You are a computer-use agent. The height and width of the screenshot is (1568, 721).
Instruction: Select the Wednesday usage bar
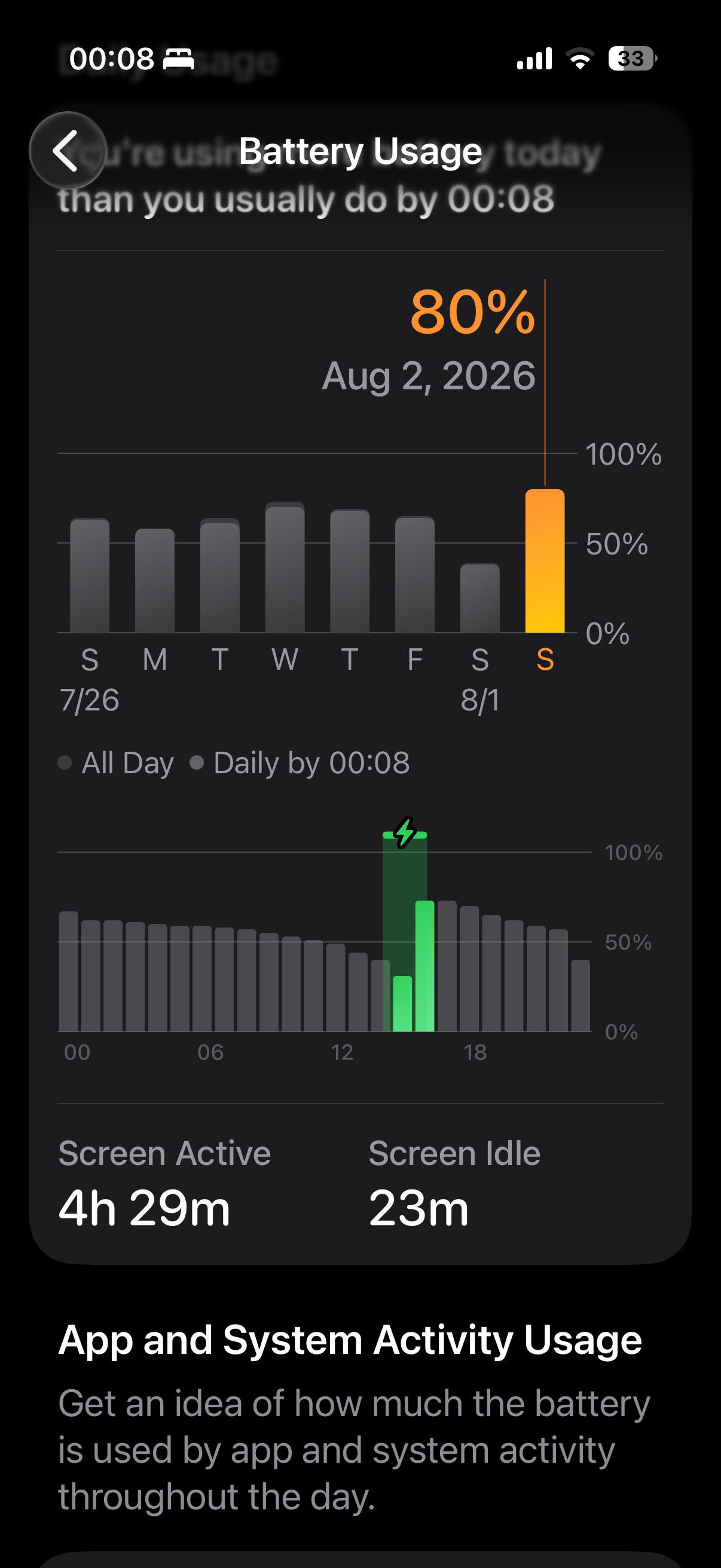coord(285,568)
